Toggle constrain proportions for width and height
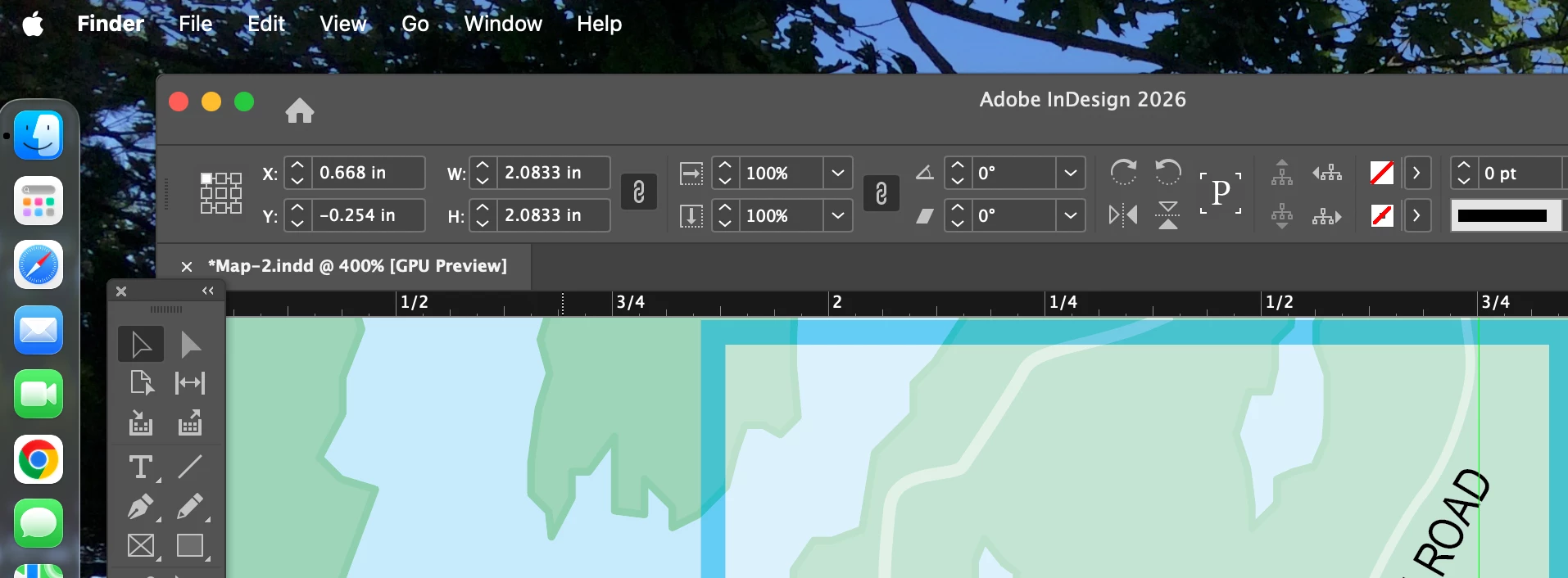The image size is (1568, 578). coord(639,192)
